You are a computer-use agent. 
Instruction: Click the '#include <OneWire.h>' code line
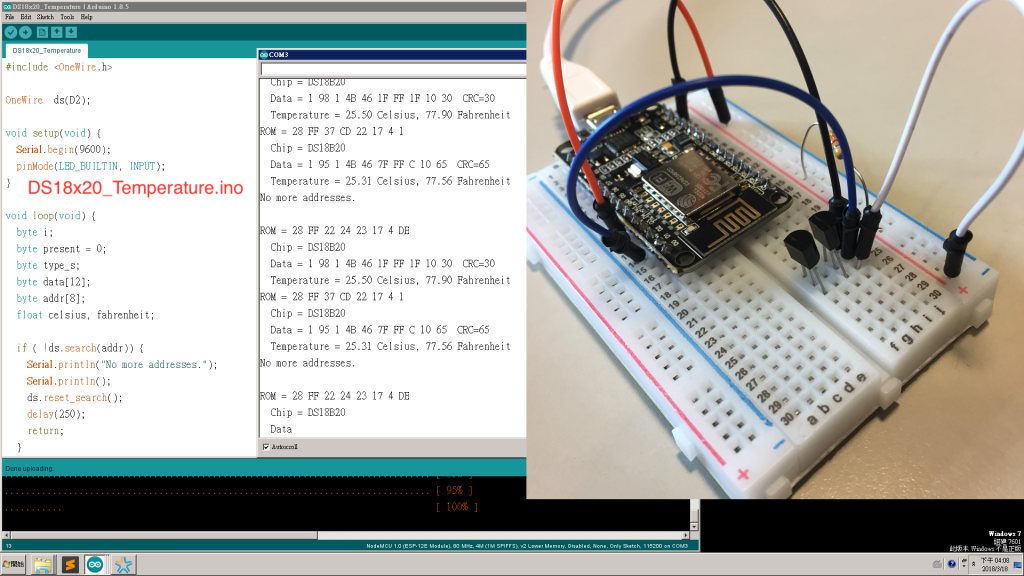(59, 67)
